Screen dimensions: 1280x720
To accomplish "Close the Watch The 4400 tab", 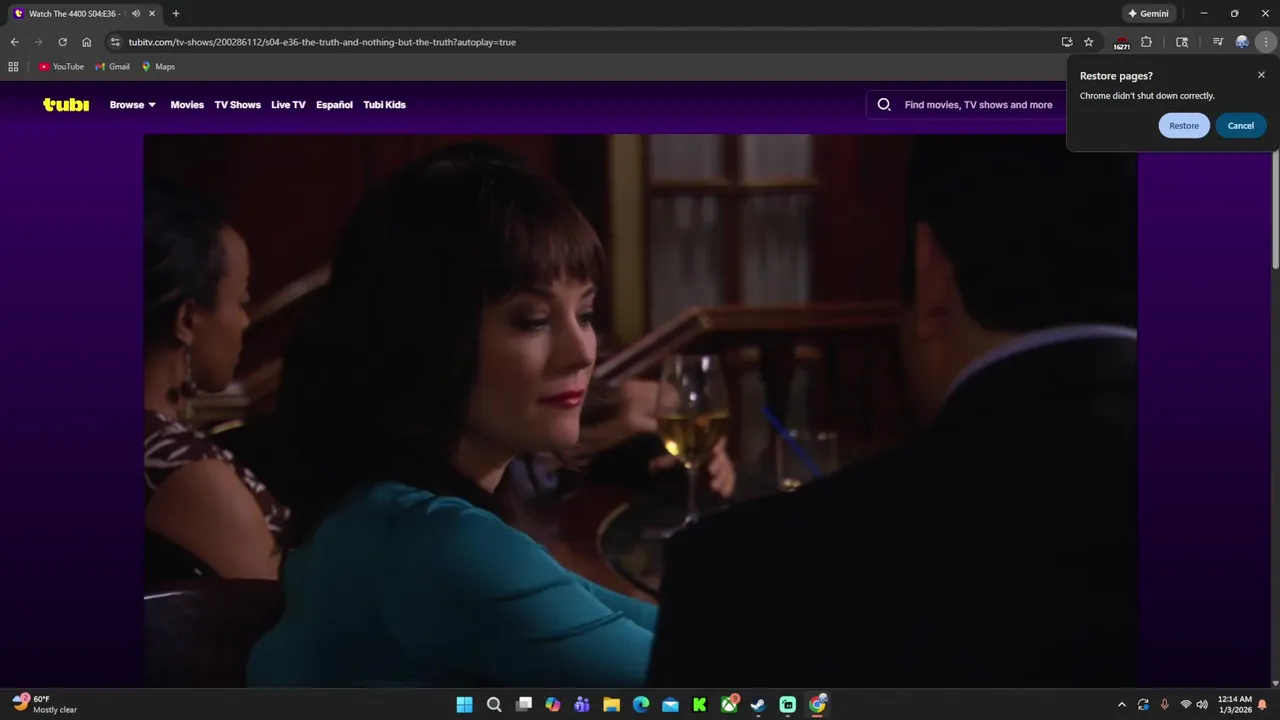I will (152, 14).
